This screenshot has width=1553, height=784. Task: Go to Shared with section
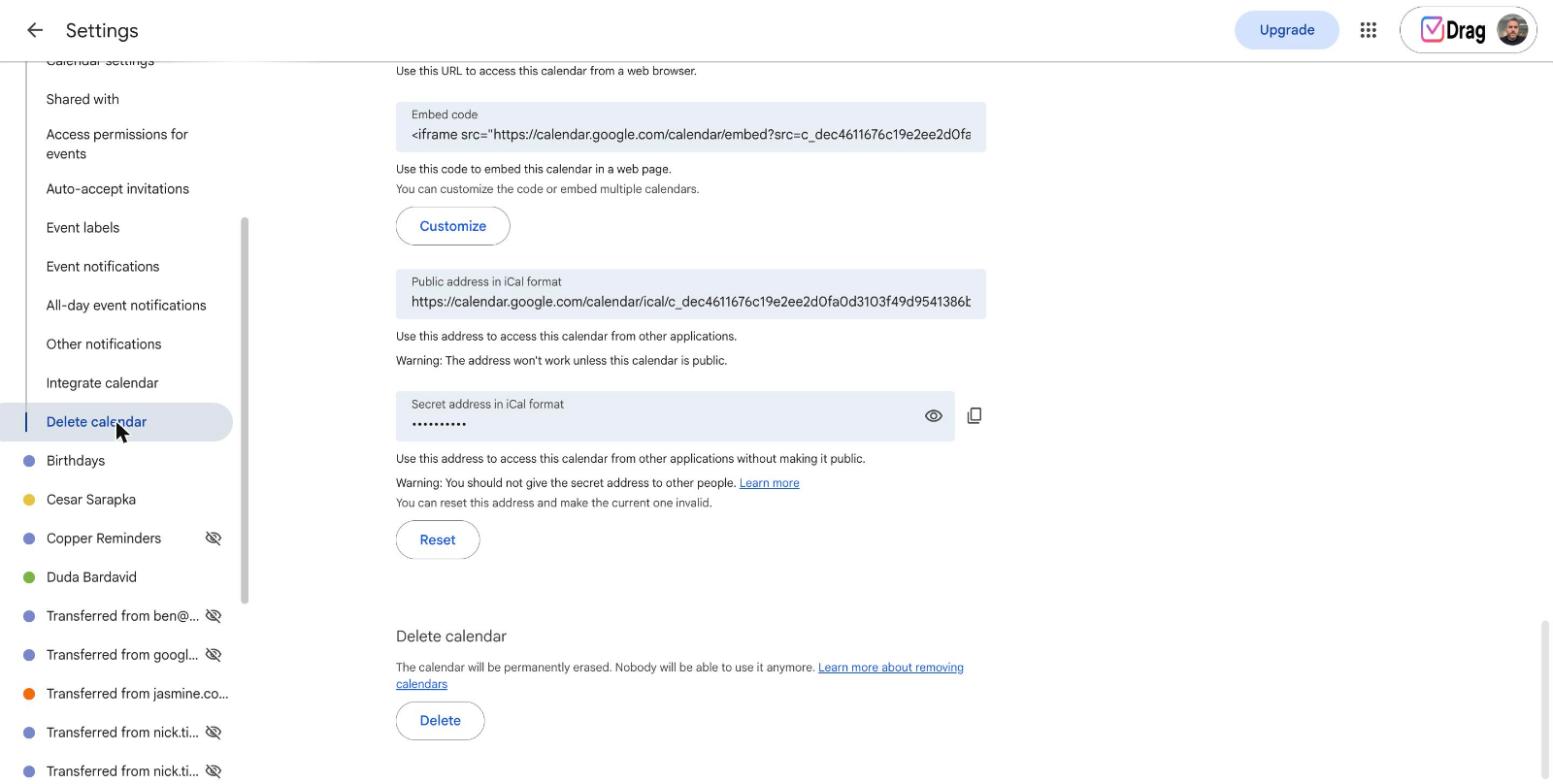coord(82,99)
